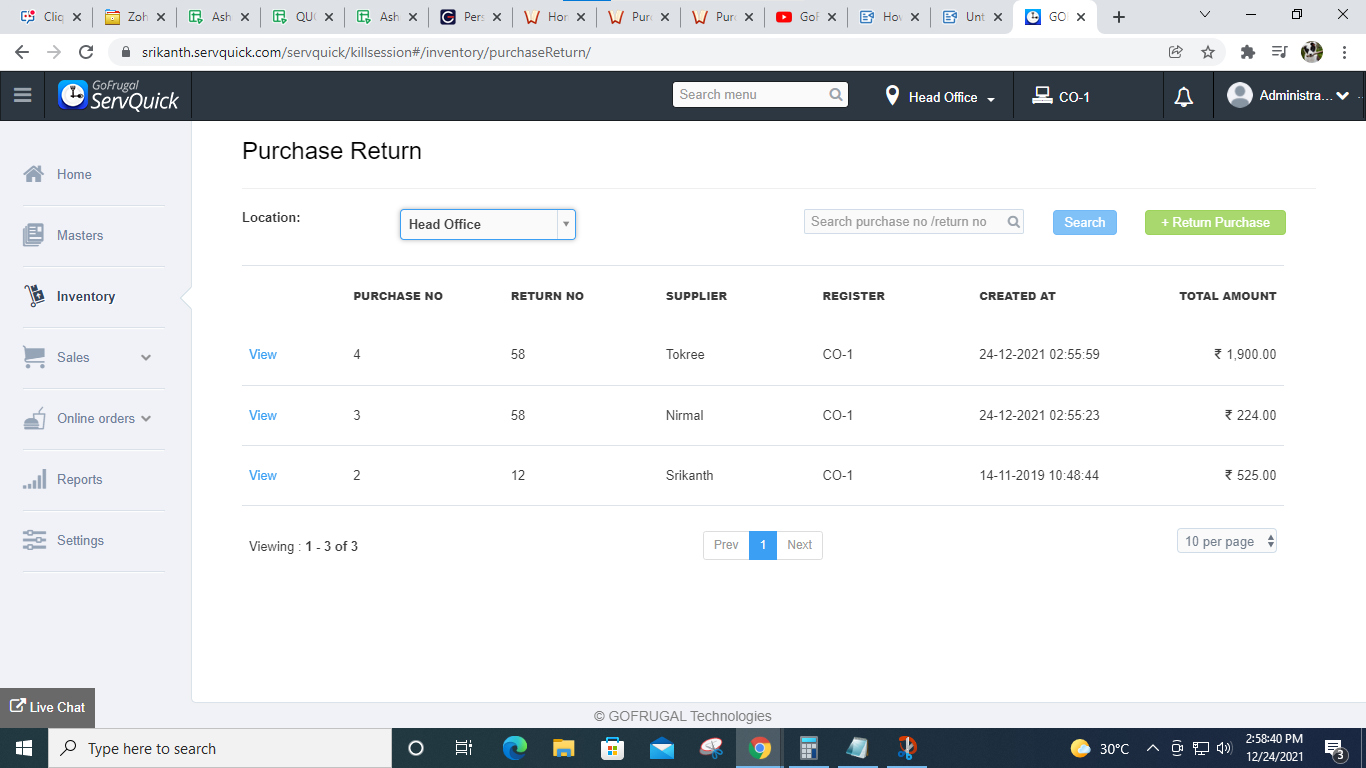
Task: Click the Online orders food icon
Action: point(35,418)
